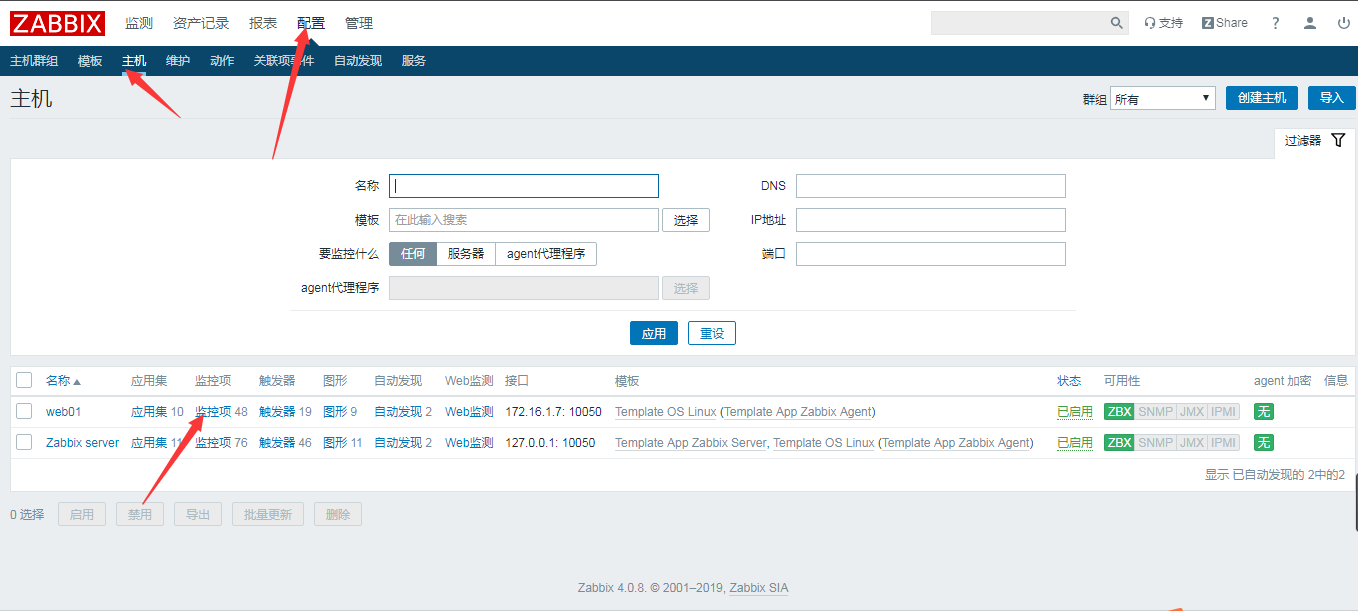Open the 报表 menu
Screen dimensions: 1358x611
coord(263,23)
